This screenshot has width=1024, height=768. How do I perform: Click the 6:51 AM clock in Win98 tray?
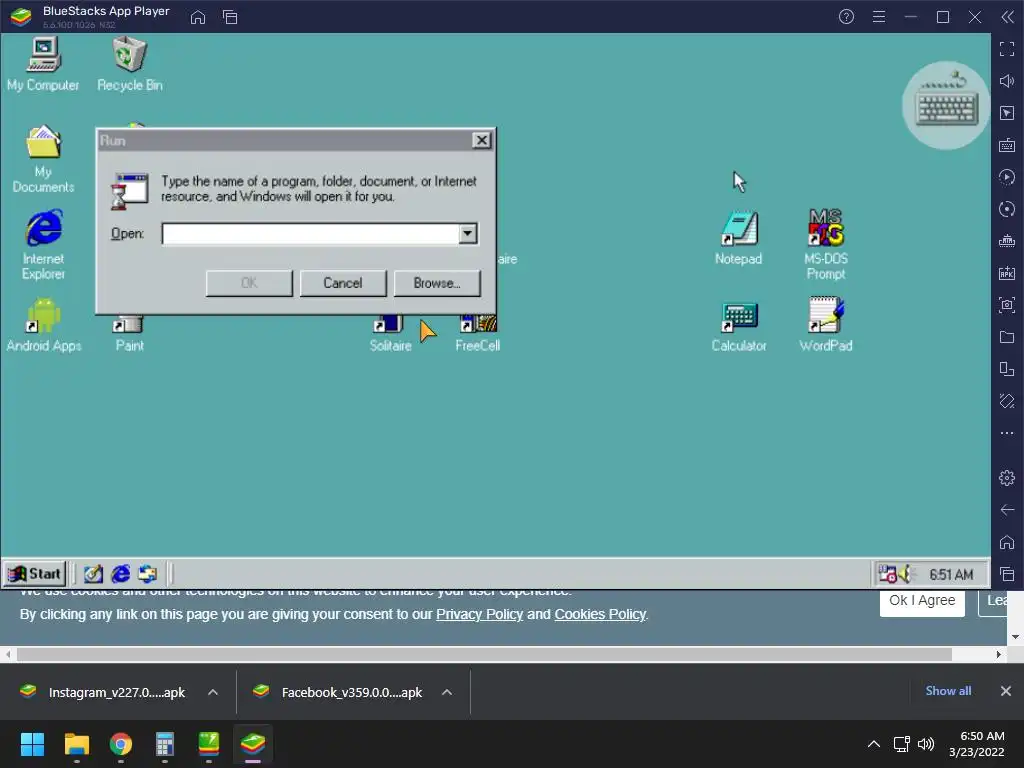951,575
